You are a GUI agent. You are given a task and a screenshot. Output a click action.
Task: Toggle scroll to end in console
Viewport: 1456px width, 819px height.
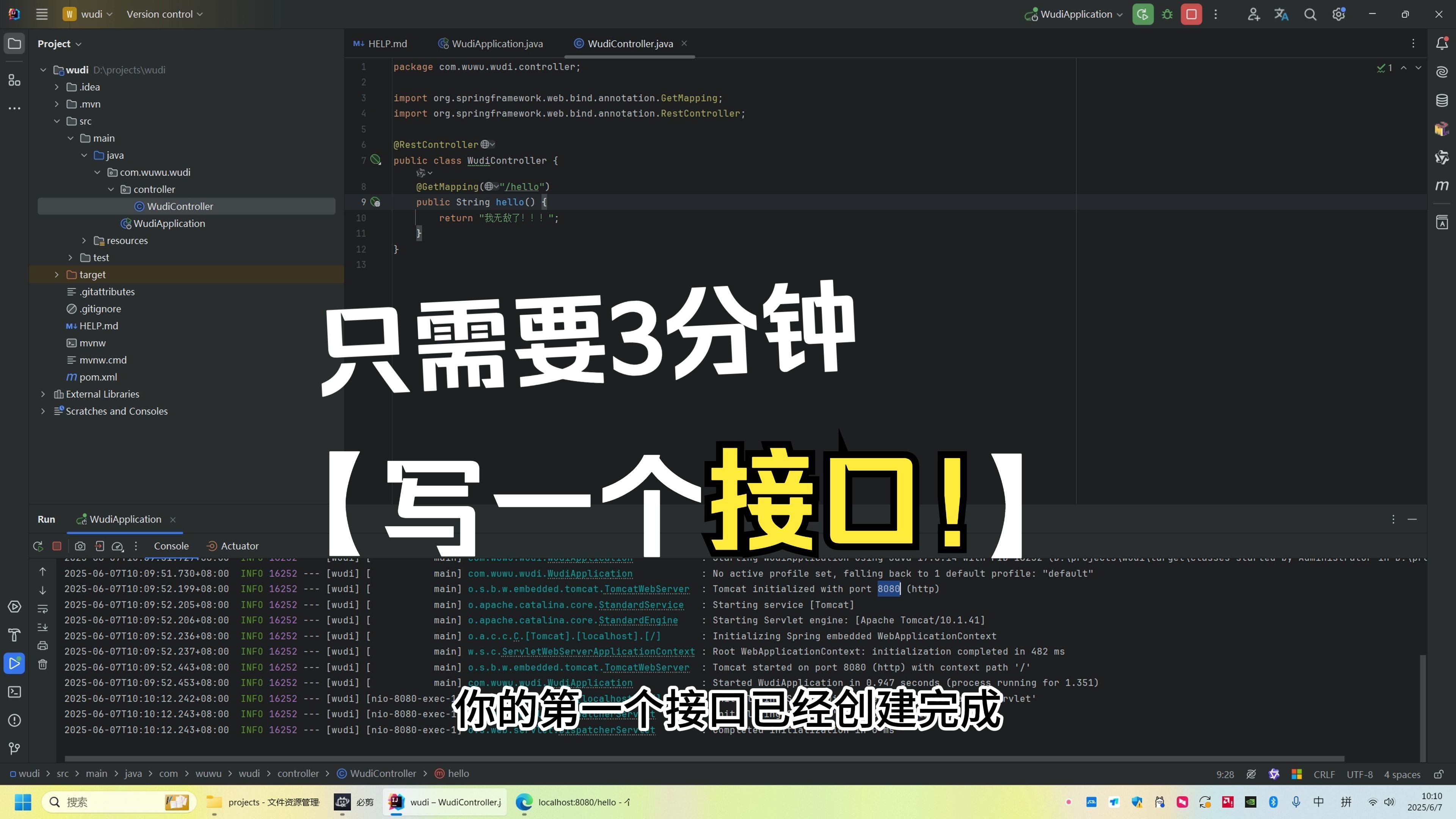point(42,628)
